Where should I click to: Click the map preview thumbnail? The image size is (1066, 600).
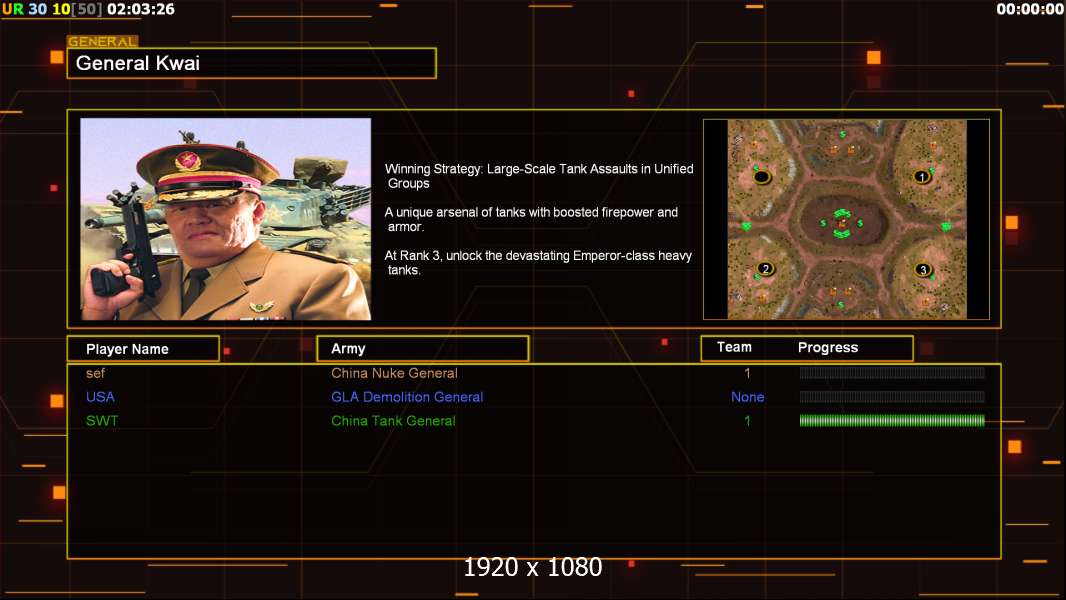846,219
